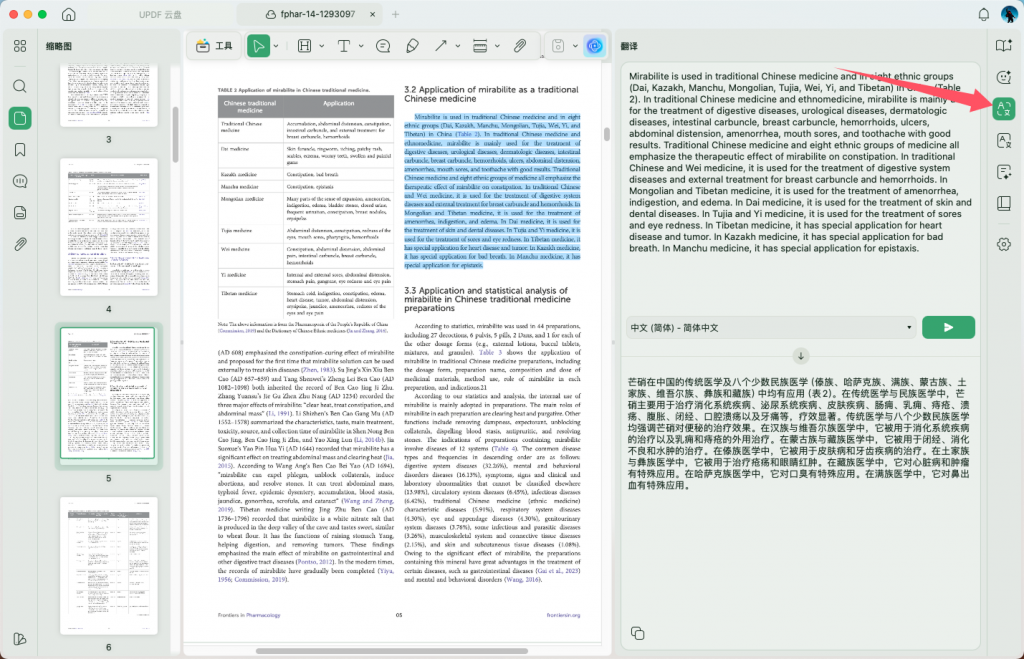This screenshot has width=1024, height=659.
Task: Open the comments list panel
Action: click(20, 181)
